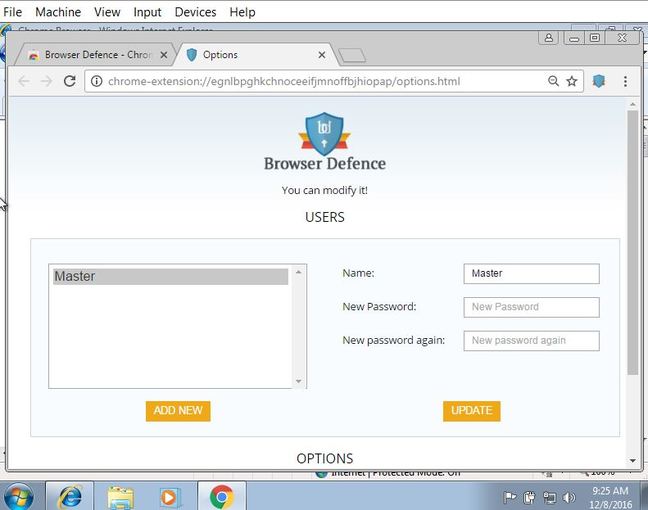Open the Browser Defence extension icon

pos(598,81)
